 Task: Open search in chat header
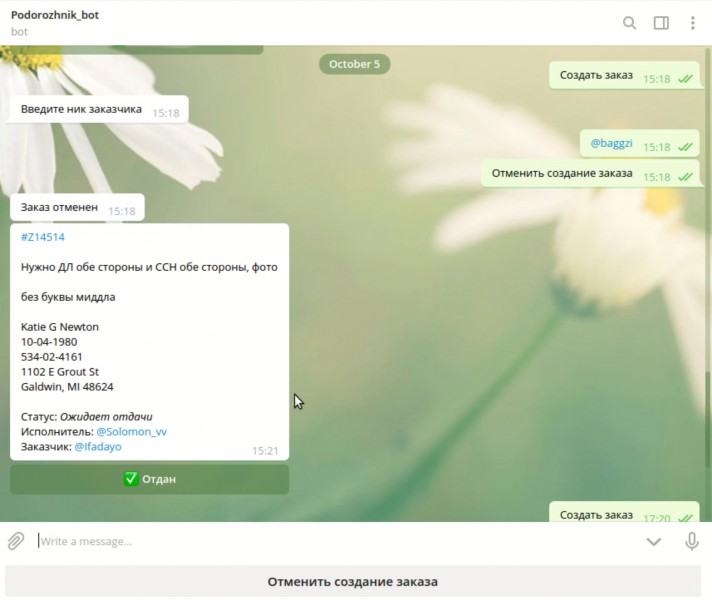pyautogui.click(x=629, y=23)
